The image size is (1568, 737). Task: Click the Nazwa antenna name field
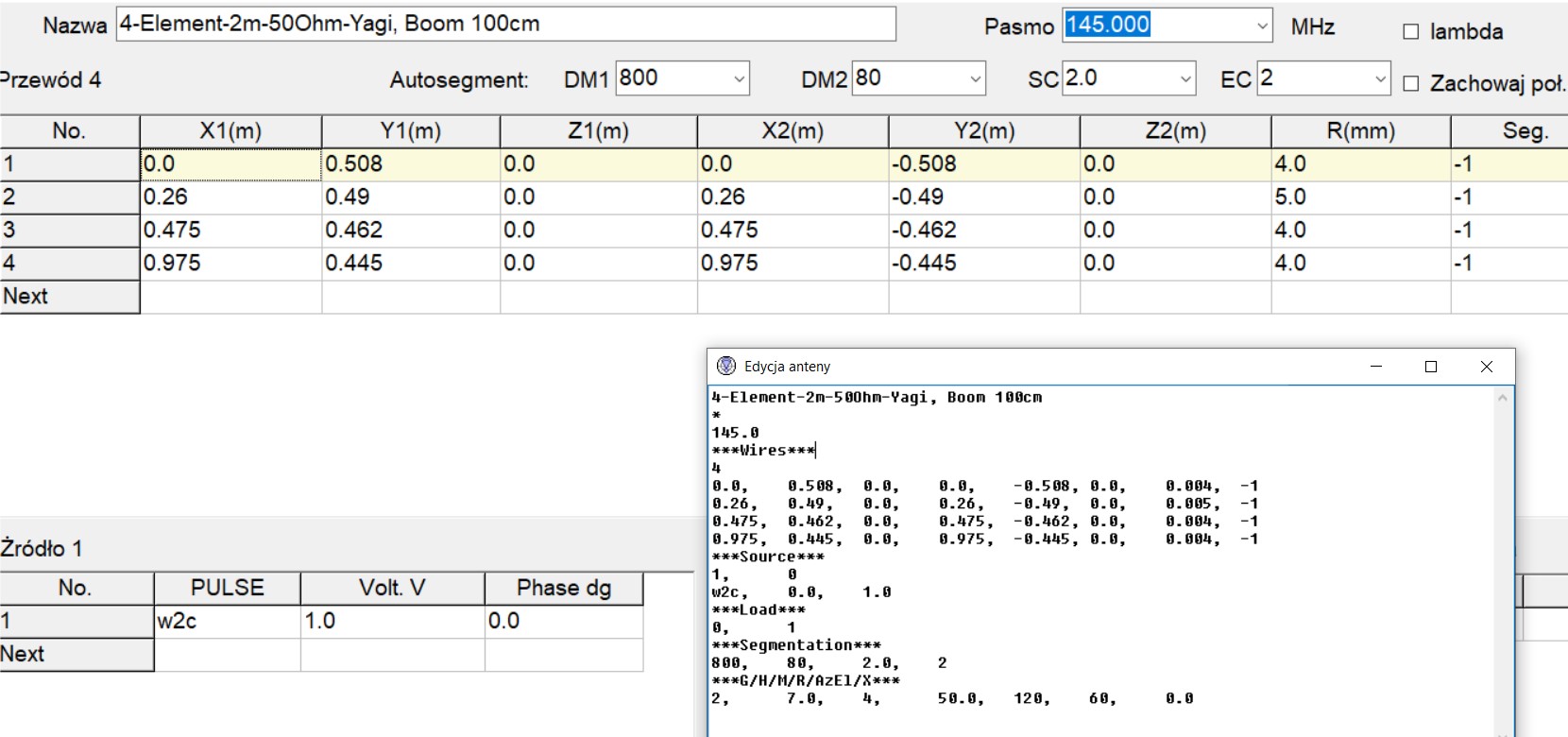pyautogui.click(x=505, y=25)
